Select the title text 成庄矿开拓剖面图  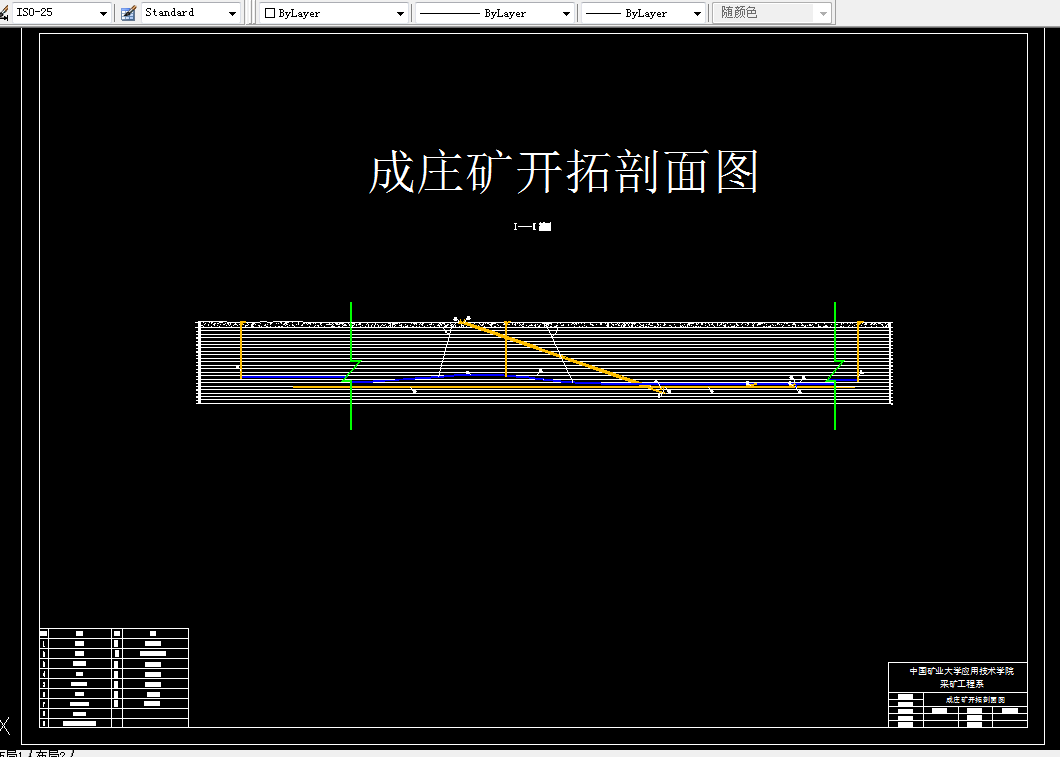click(x=565, y=172)
